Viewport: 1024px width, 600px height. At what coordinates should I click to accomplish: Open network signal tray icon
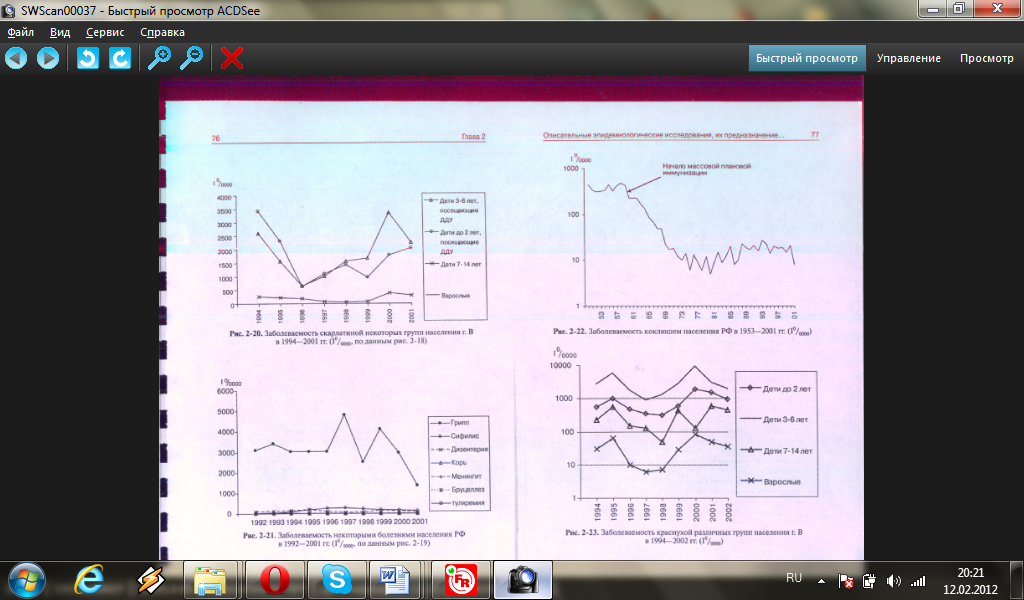pyautogui.click(x=918, y=580)
